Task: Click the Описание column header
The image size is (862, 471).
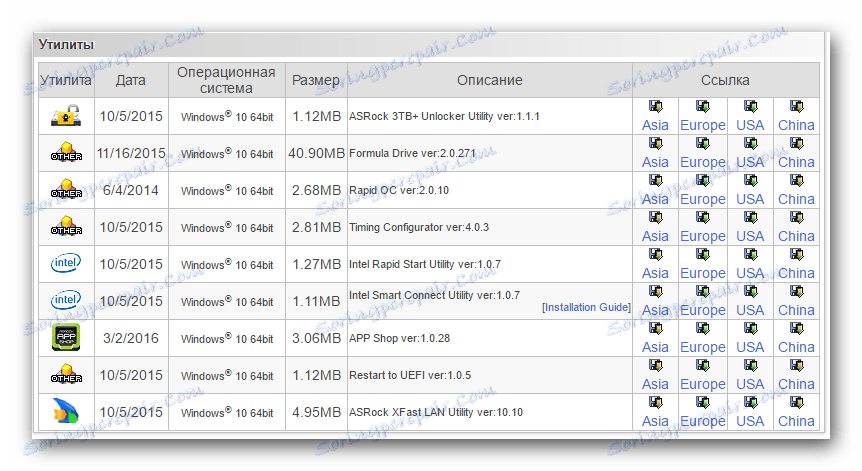Action: coord(489,80)
